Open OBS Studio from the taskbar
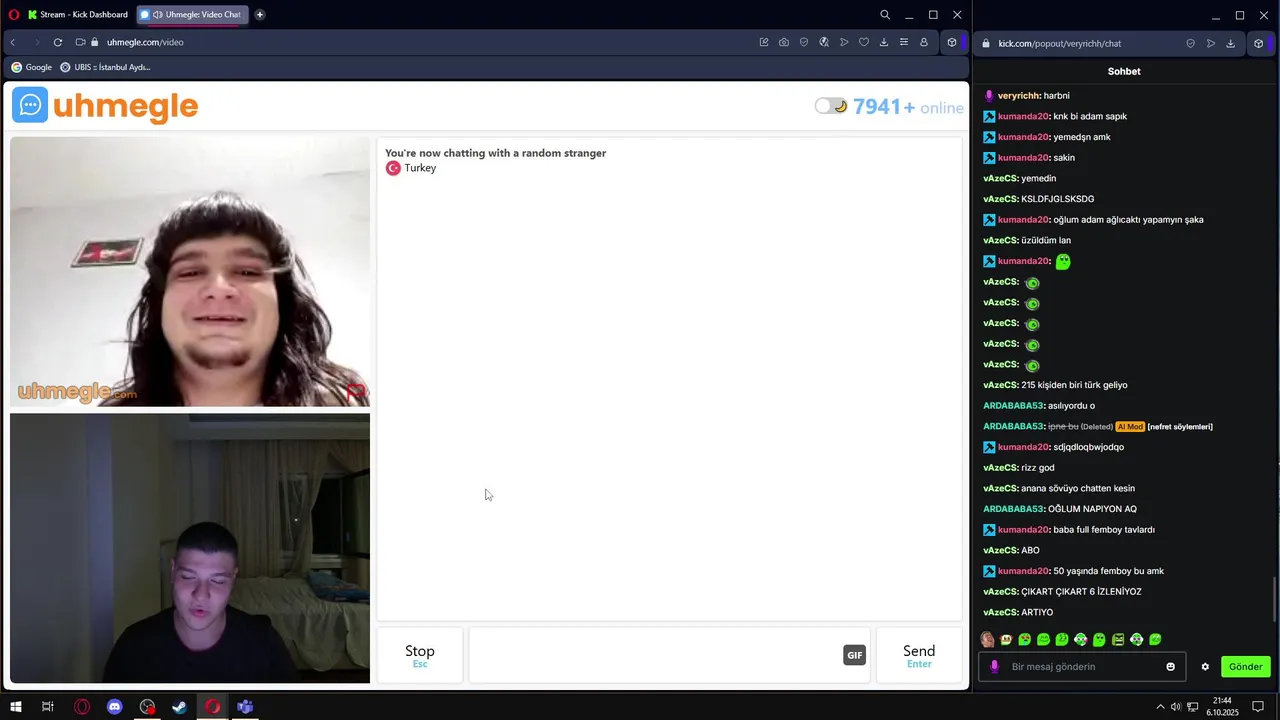The height and width of the screenshot is (720, 1280). [147, 707]
